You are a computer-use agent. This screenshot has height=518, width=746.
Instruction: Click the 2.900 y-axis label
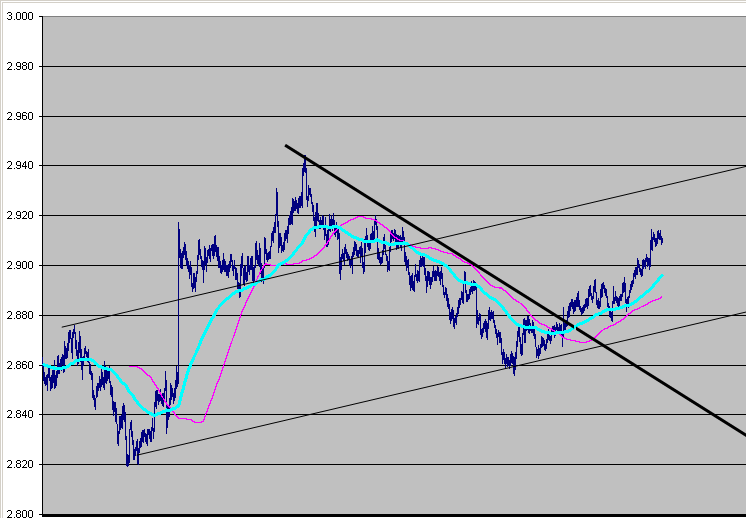pos(20,265)
